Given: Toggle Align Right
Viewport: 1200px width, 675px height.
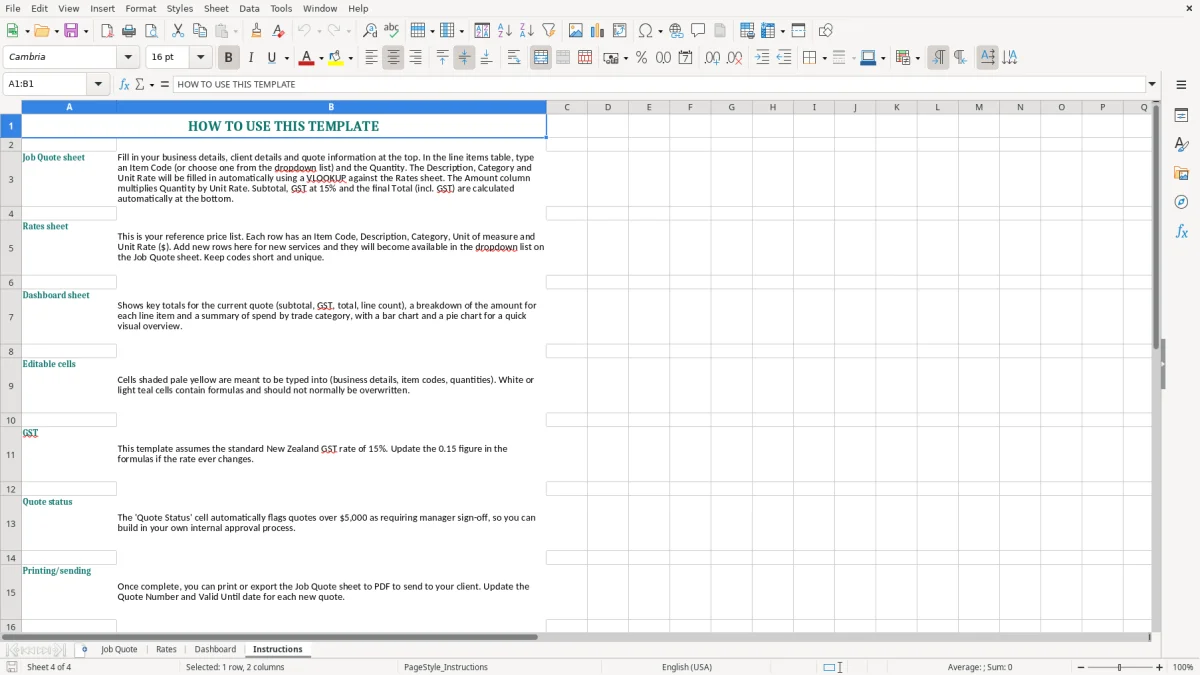Looking at the screenshot, I should point(415,58).
